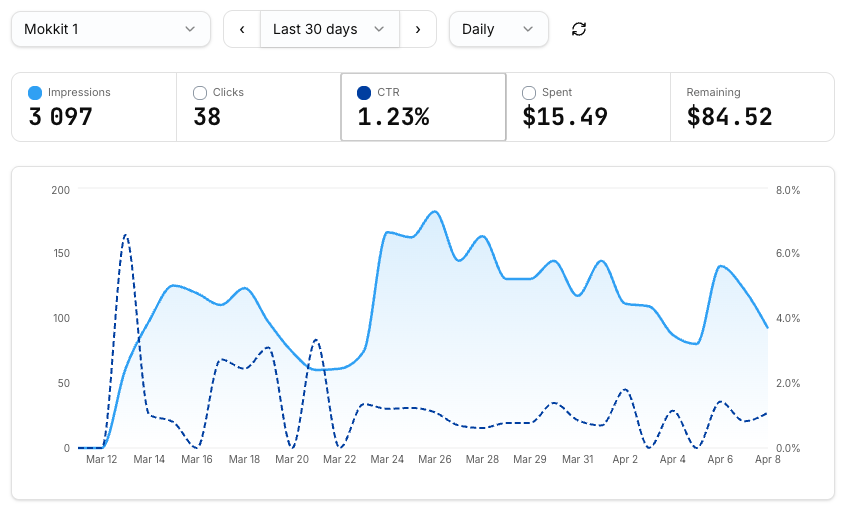Click the Remaining $84.52 value
The width and height of the screenshot is (843, 514).
(729, 117)
